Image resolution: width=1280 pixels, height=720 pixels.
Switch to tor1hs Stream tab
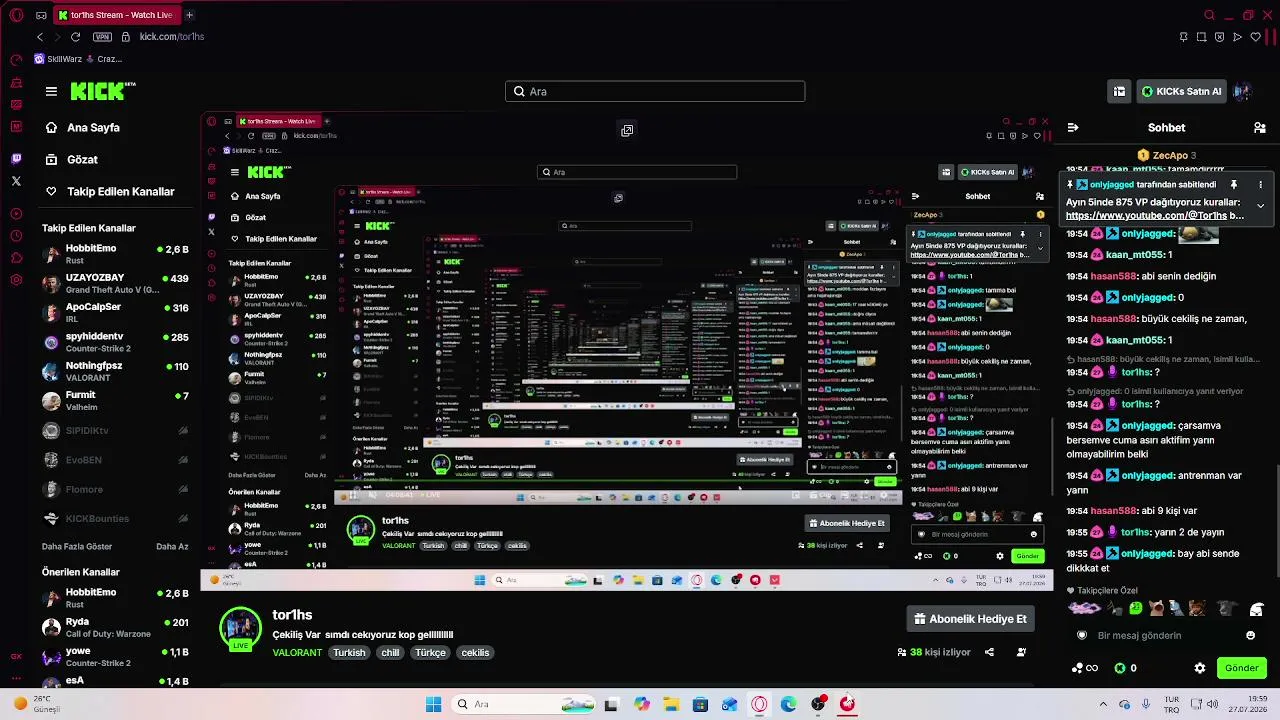click(x=117, y=15)
